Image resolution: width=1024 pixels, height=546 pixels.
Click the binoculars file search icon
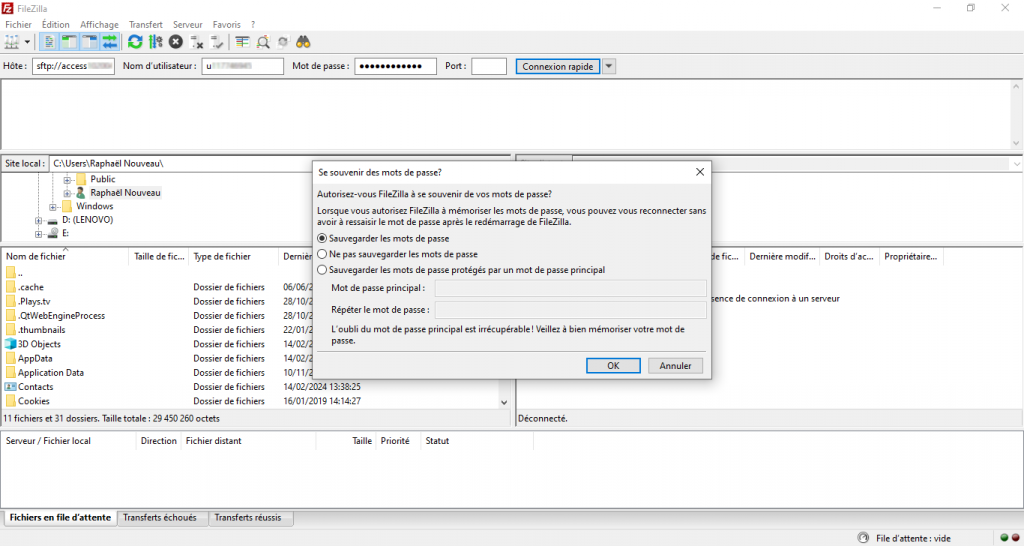pos(303,42)
